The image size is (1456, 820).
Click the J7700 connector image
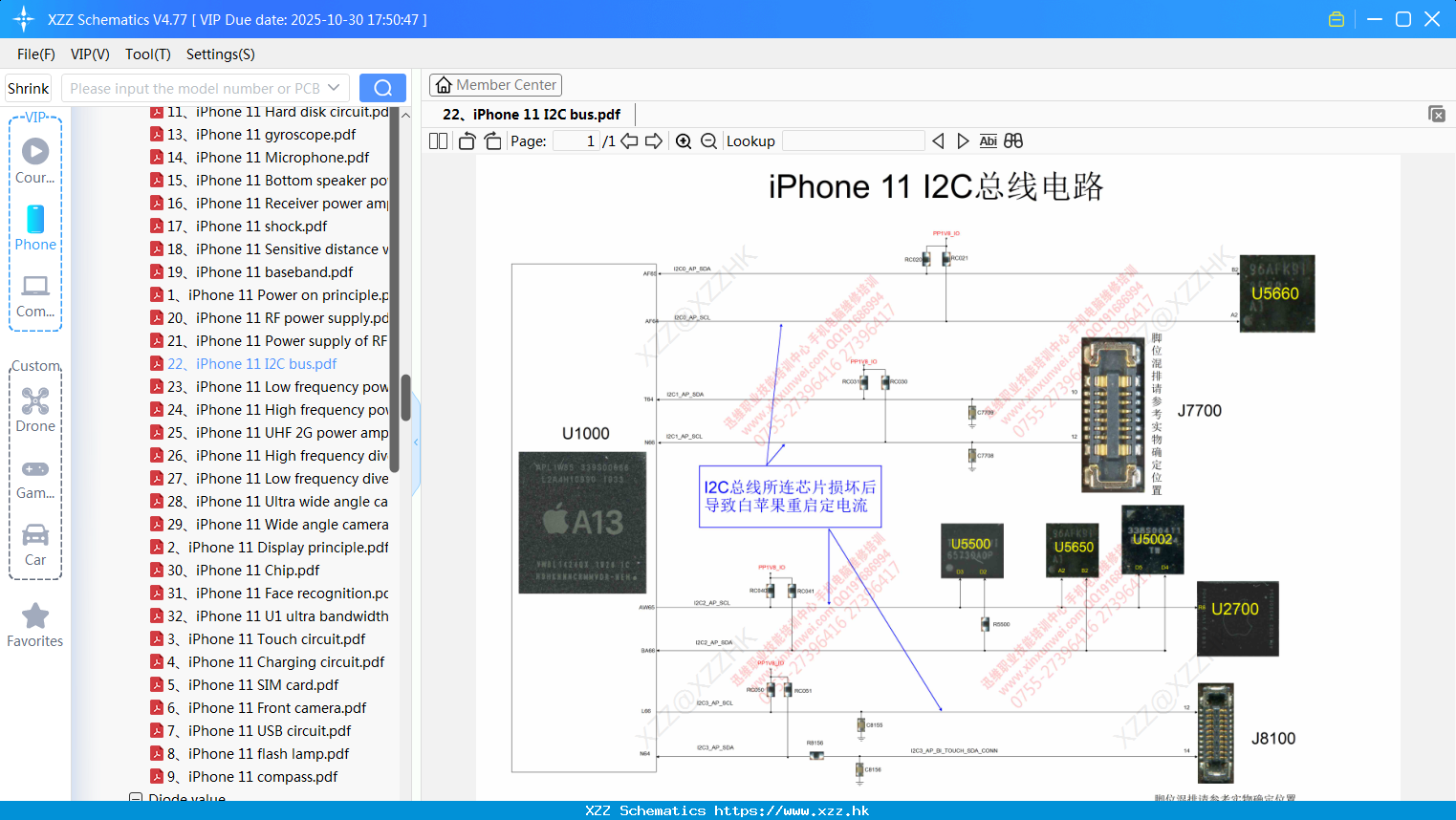click(x=1112, y=415)
